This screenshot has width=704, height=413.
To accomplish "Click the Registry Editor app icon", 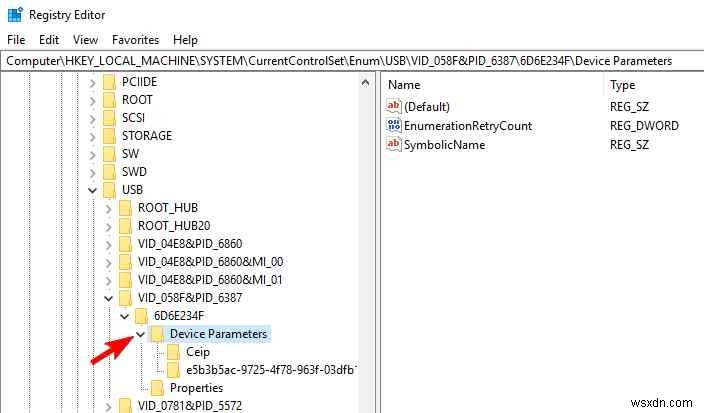I will (x=15, y=14).
